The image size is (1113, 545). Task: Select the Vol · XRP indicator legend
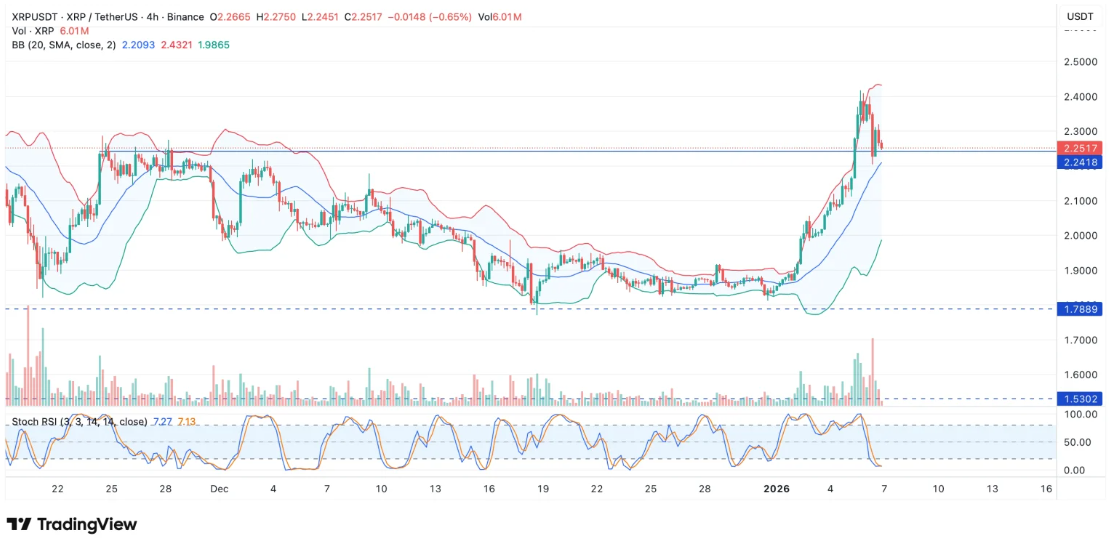[x=33, y=31]
